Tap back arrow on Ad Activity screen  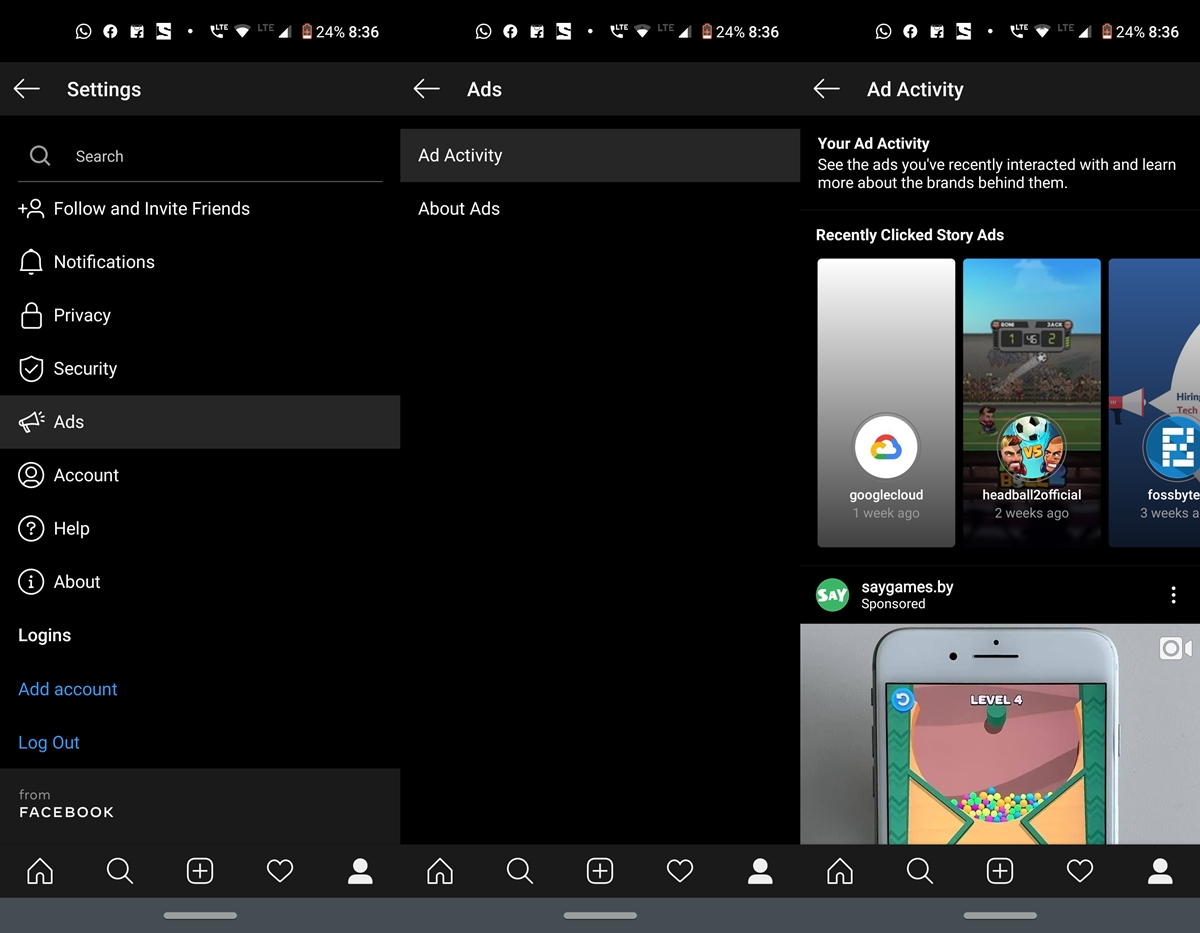(x=827, y=89)
